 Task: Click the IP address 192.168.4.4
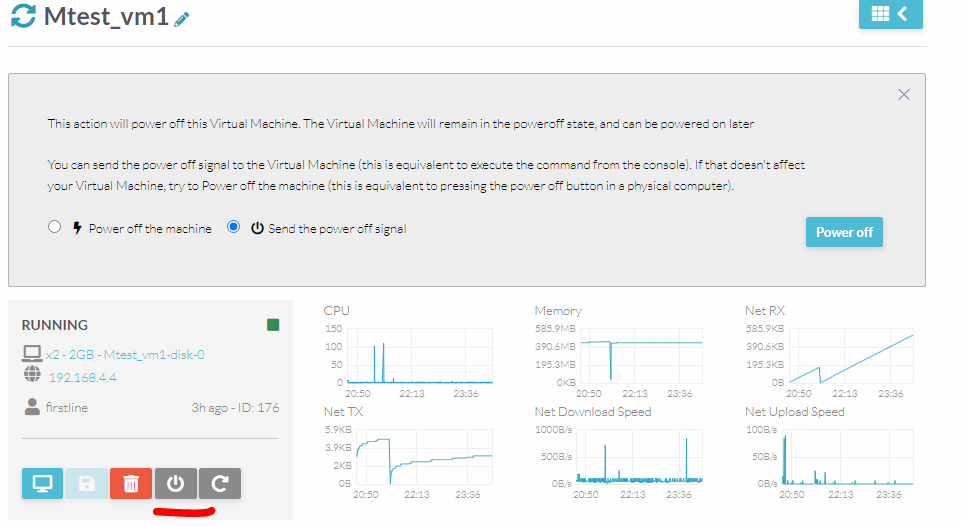pos(82,378)
